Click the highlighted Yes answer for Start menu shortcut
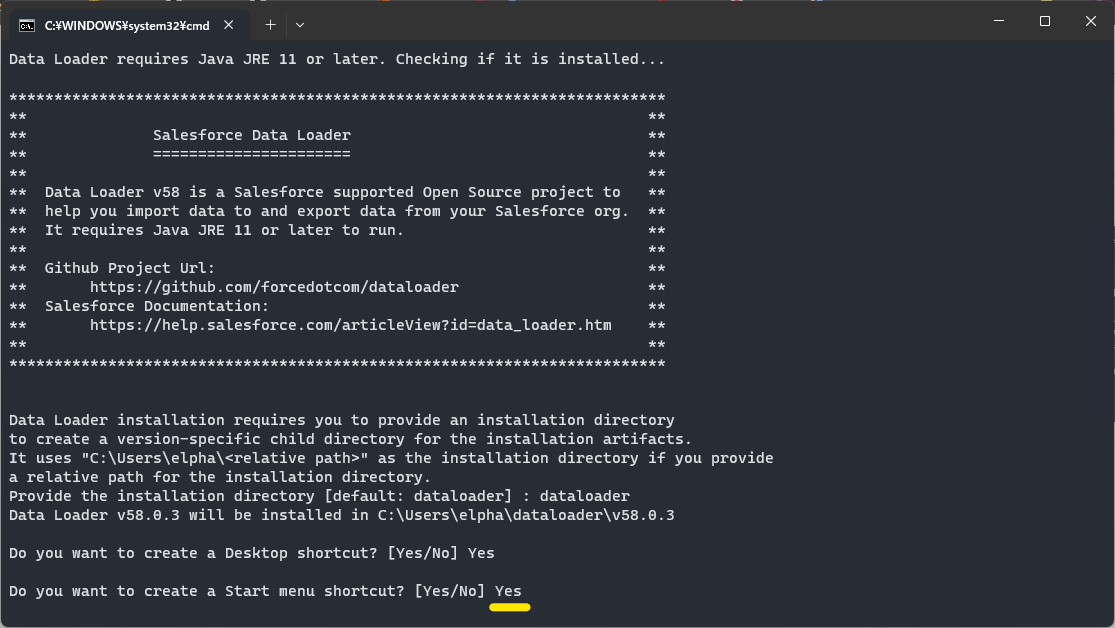Viewport: 1115px width, 628px height. click(x=508, y=590)
